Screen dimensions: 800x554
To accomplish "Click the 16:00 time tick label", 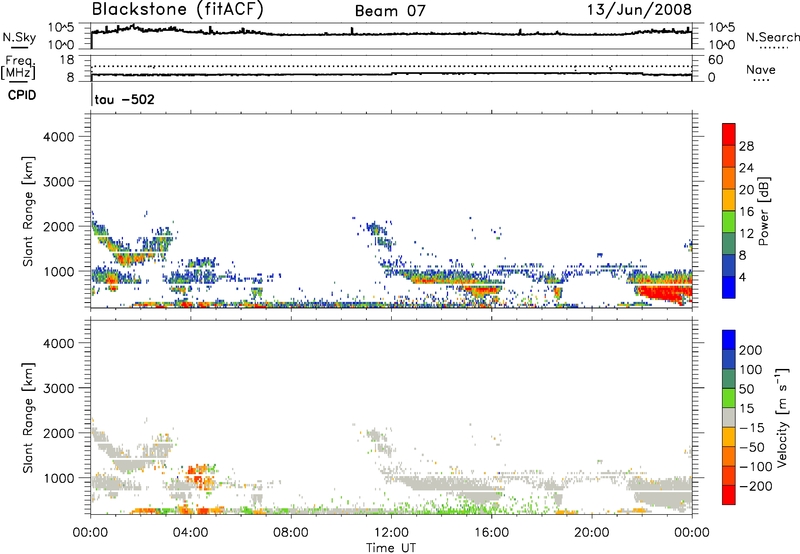I will [491, 533].
